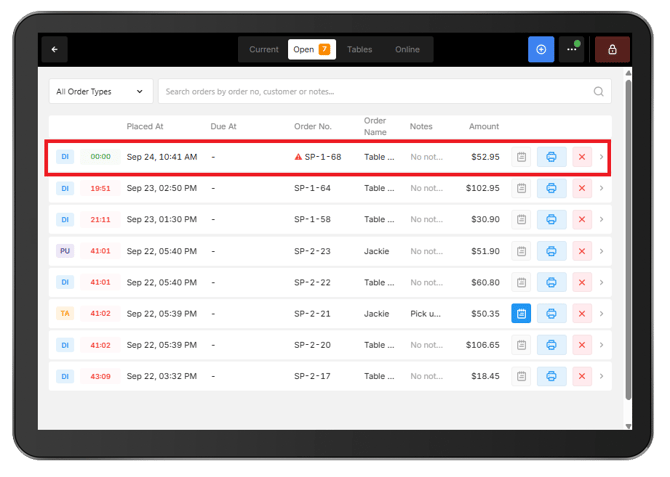Expand order SP-2-20 with chevron

[x=602, y=345]
